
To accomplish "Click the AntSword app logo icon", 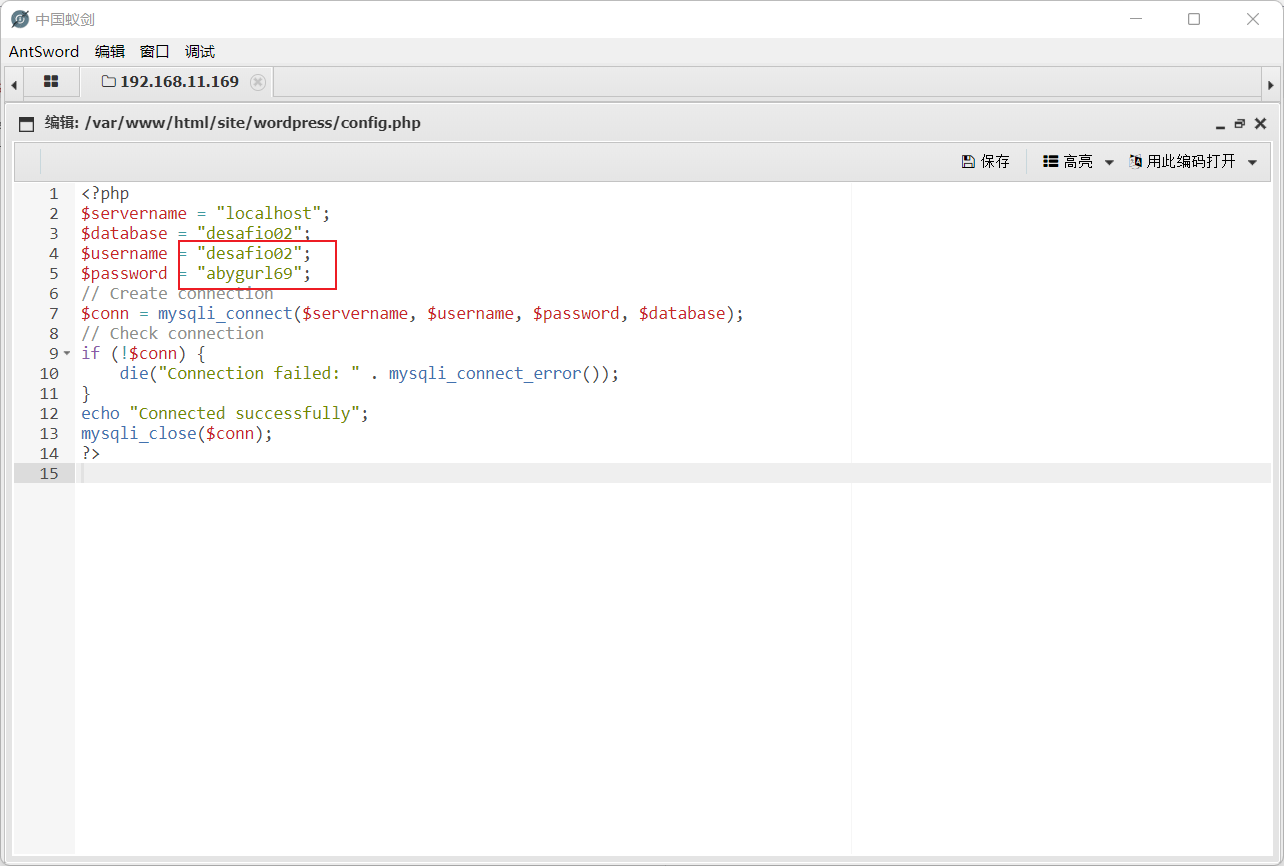I will coord(20,19).
